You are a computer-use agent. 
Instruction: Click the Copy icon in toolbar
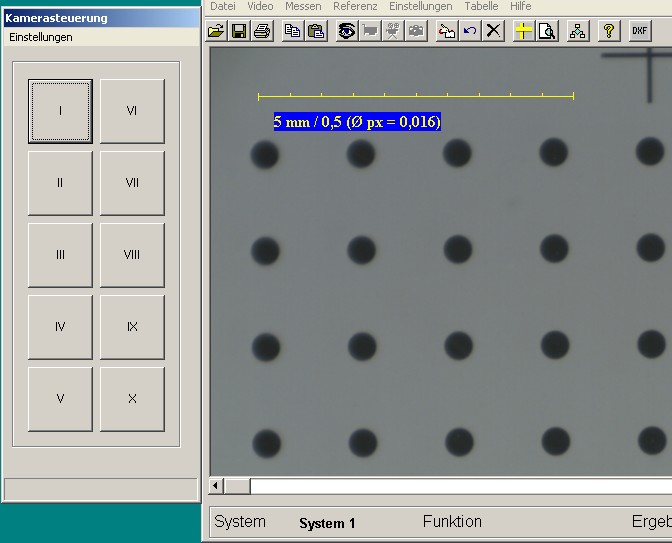pos(293,31)
